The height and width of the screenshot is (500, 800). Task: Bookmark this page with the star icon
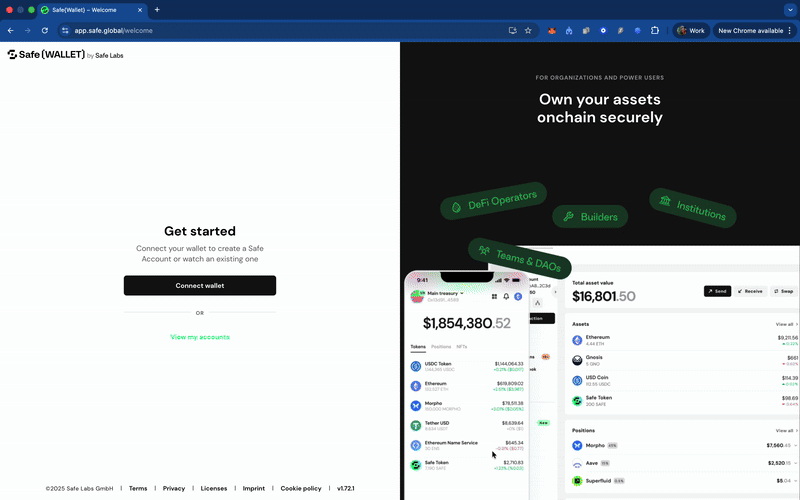(528, 31)
